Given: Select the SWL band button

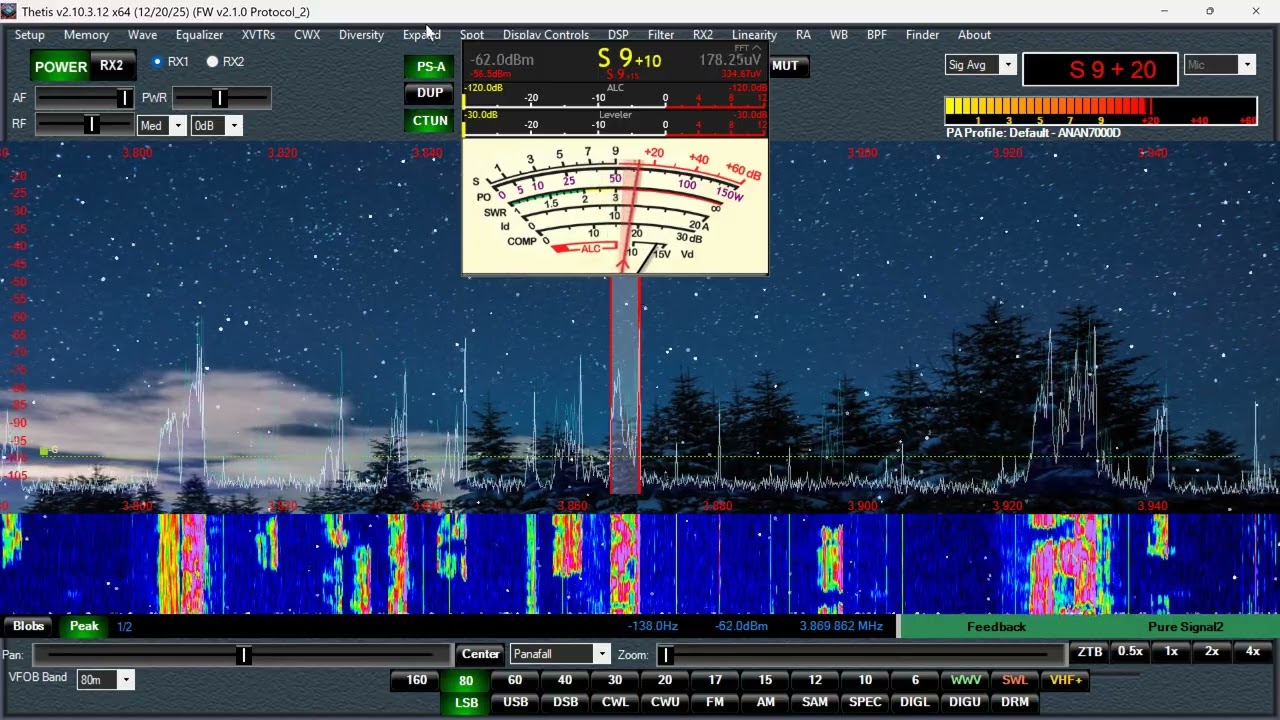Looking at the screenshot, I should tap(1015, 680).
